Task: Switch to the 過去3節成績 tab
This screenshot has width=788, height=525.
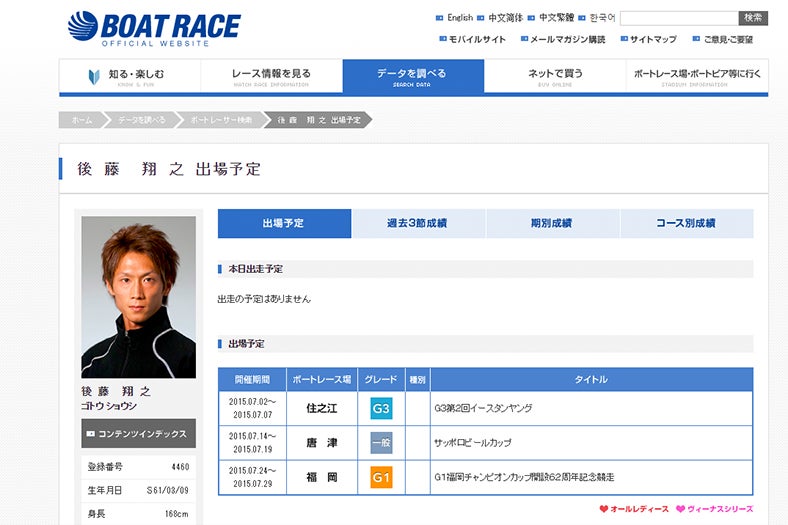Action: 418,223
